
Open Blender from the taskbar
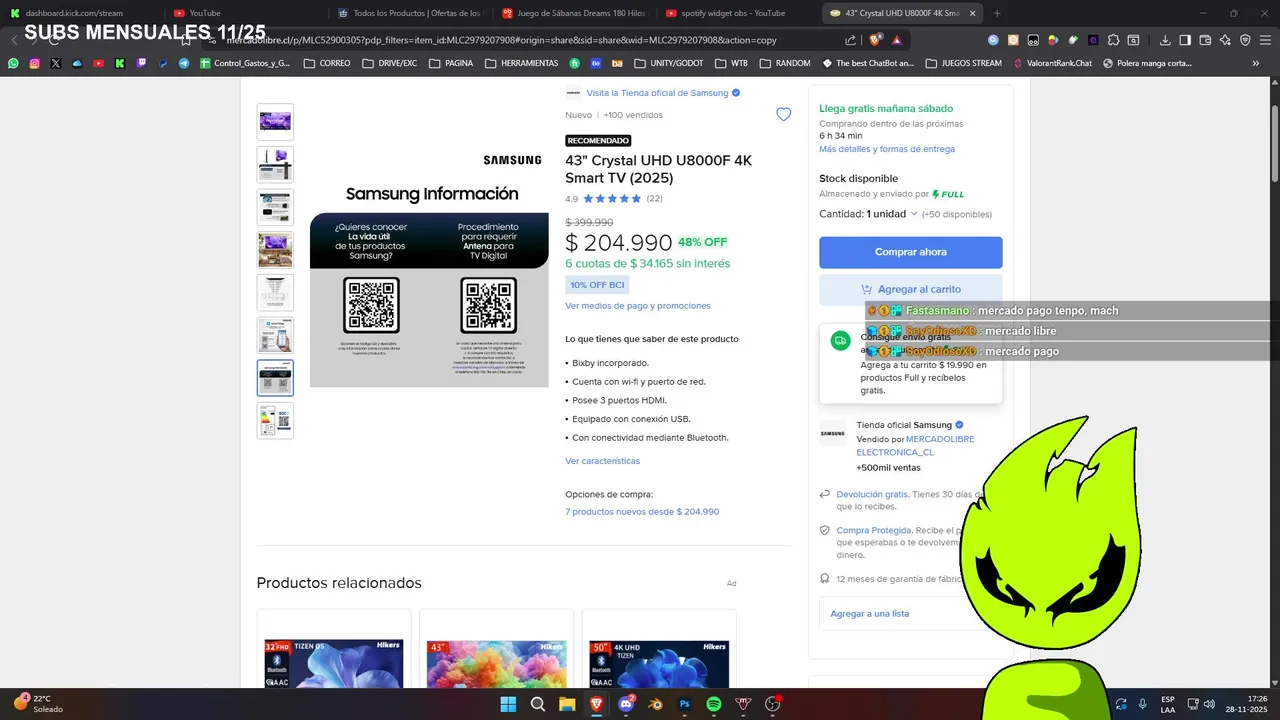(655, 704)
